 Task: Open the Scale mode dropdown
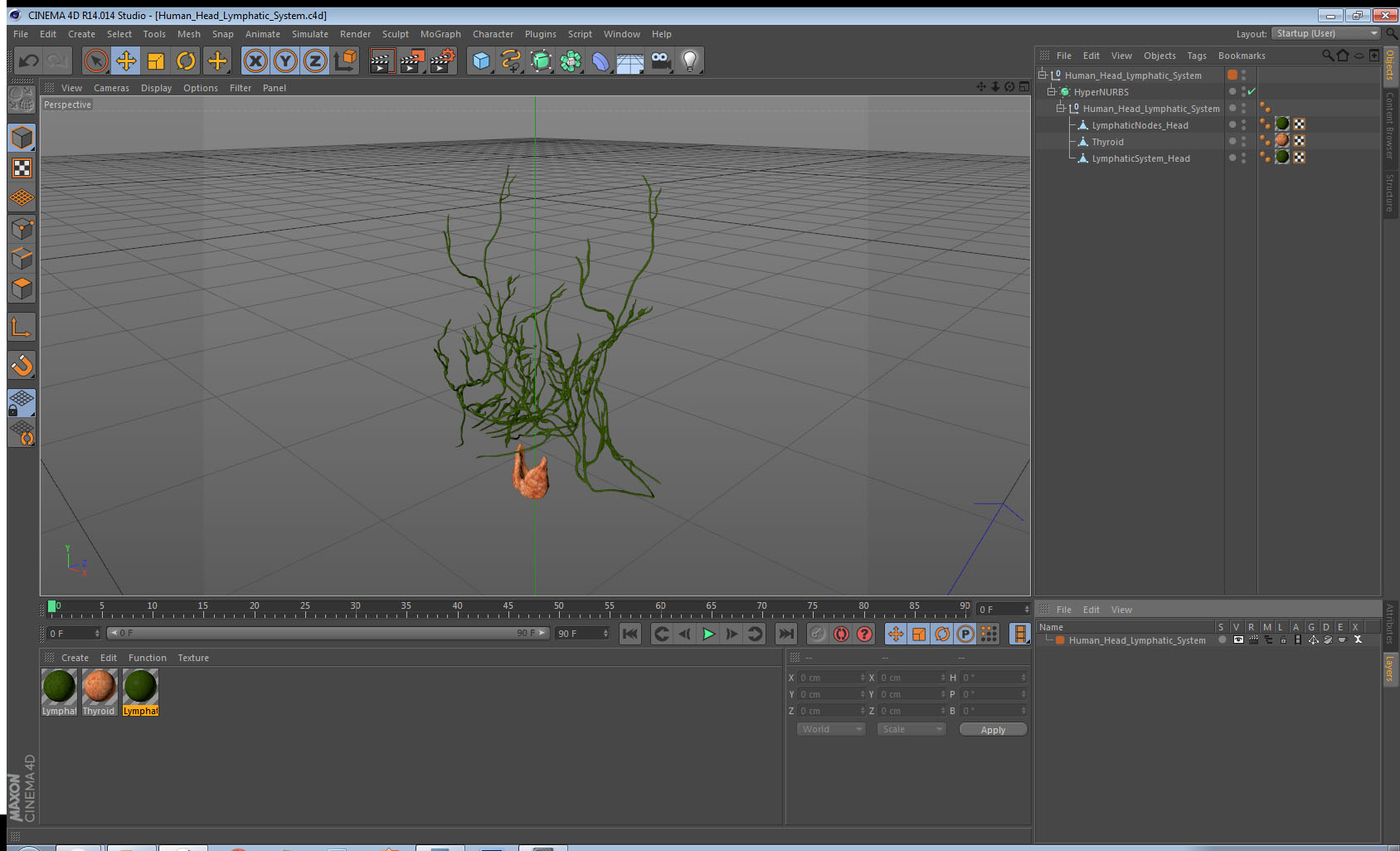point(911,729)
